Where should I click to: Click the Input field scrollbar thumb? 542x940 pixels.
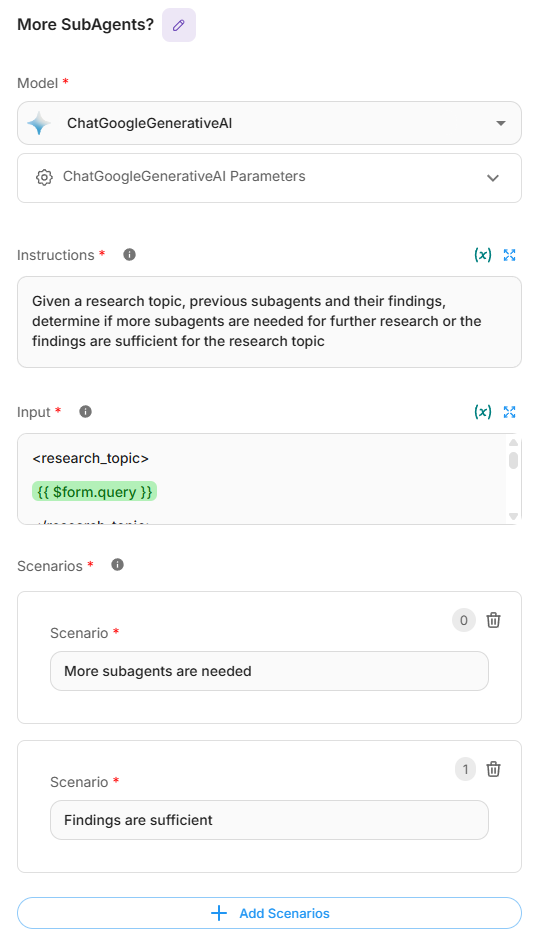tap(513, 460)
